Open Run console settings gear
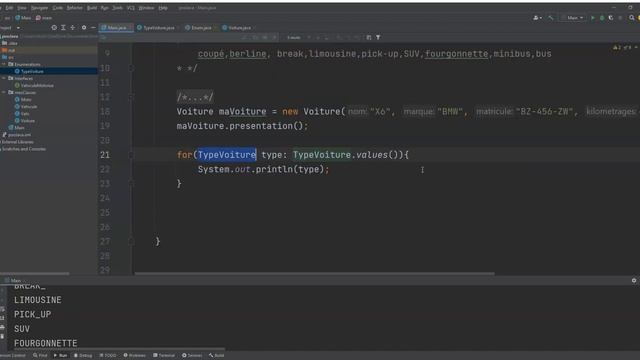The image size is (640, 360). (x=634, y=280)
